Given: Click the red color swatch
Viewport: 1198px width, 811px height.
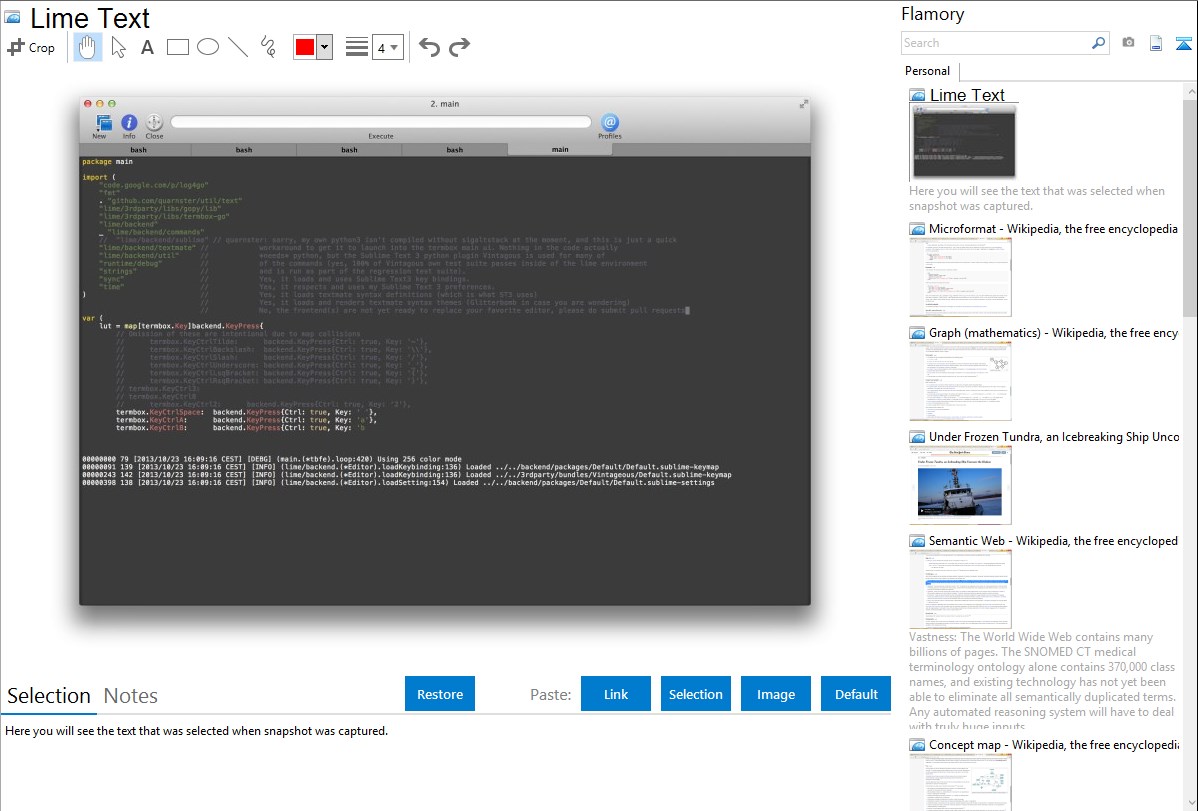Looking at the screenshot, I should pyautogui.click(x=305, y=47).
